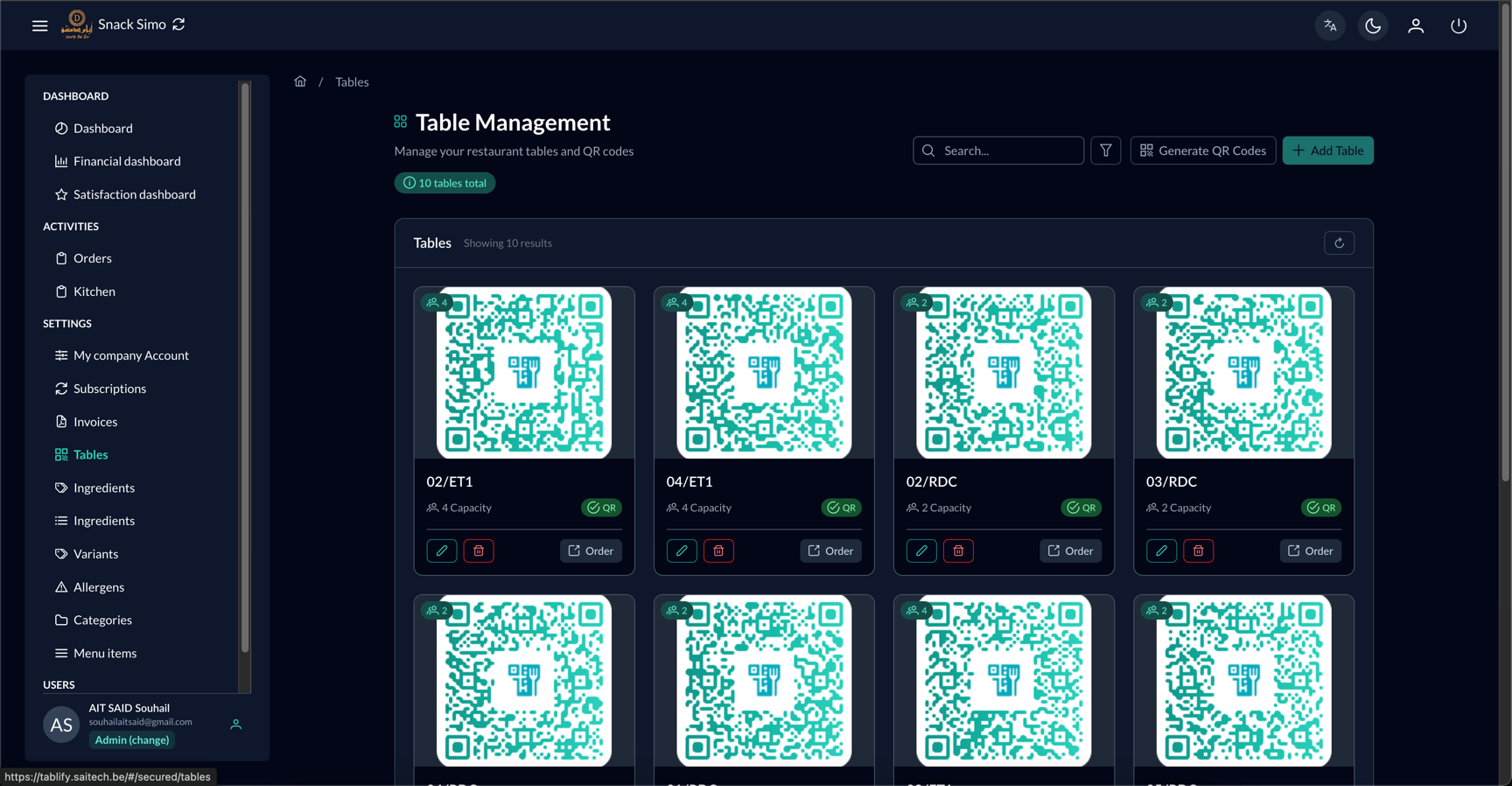
Task: Click the AS avatar in sidebar
Action: 61,725
